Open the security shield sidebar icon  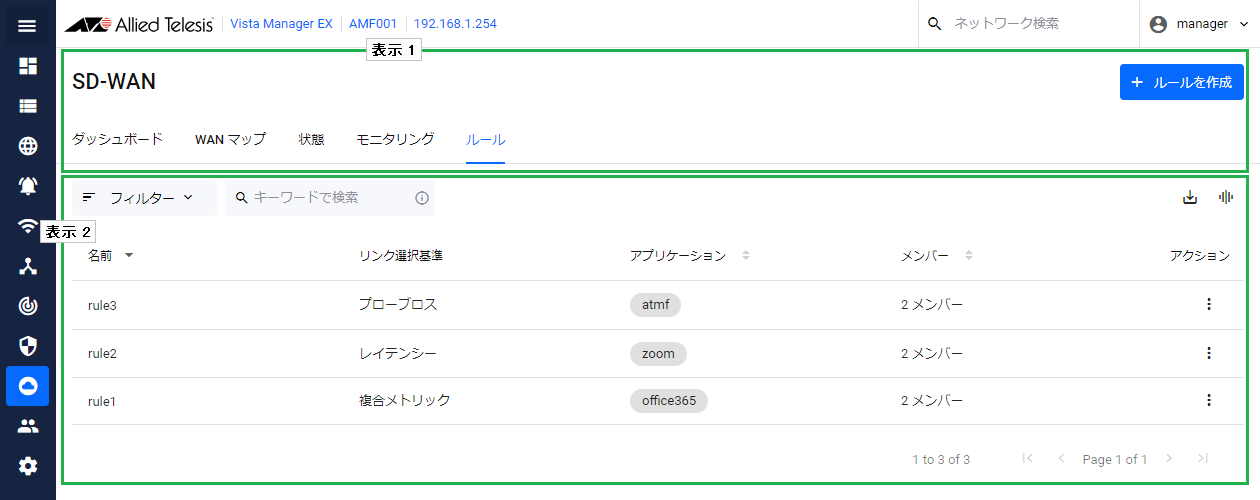point(28,346)
